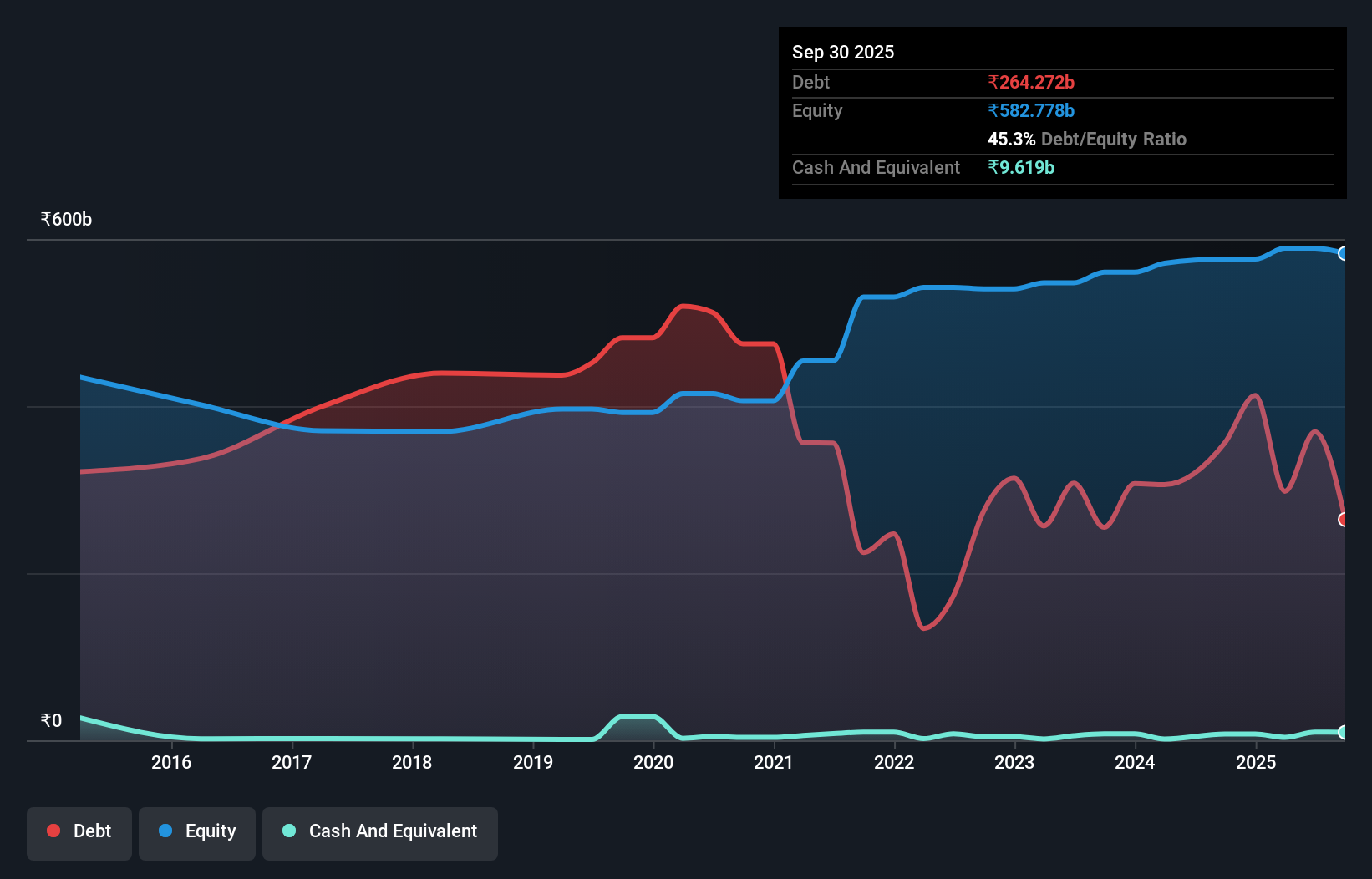
Task: Click the ₹600b axis label
Action: 66,219
